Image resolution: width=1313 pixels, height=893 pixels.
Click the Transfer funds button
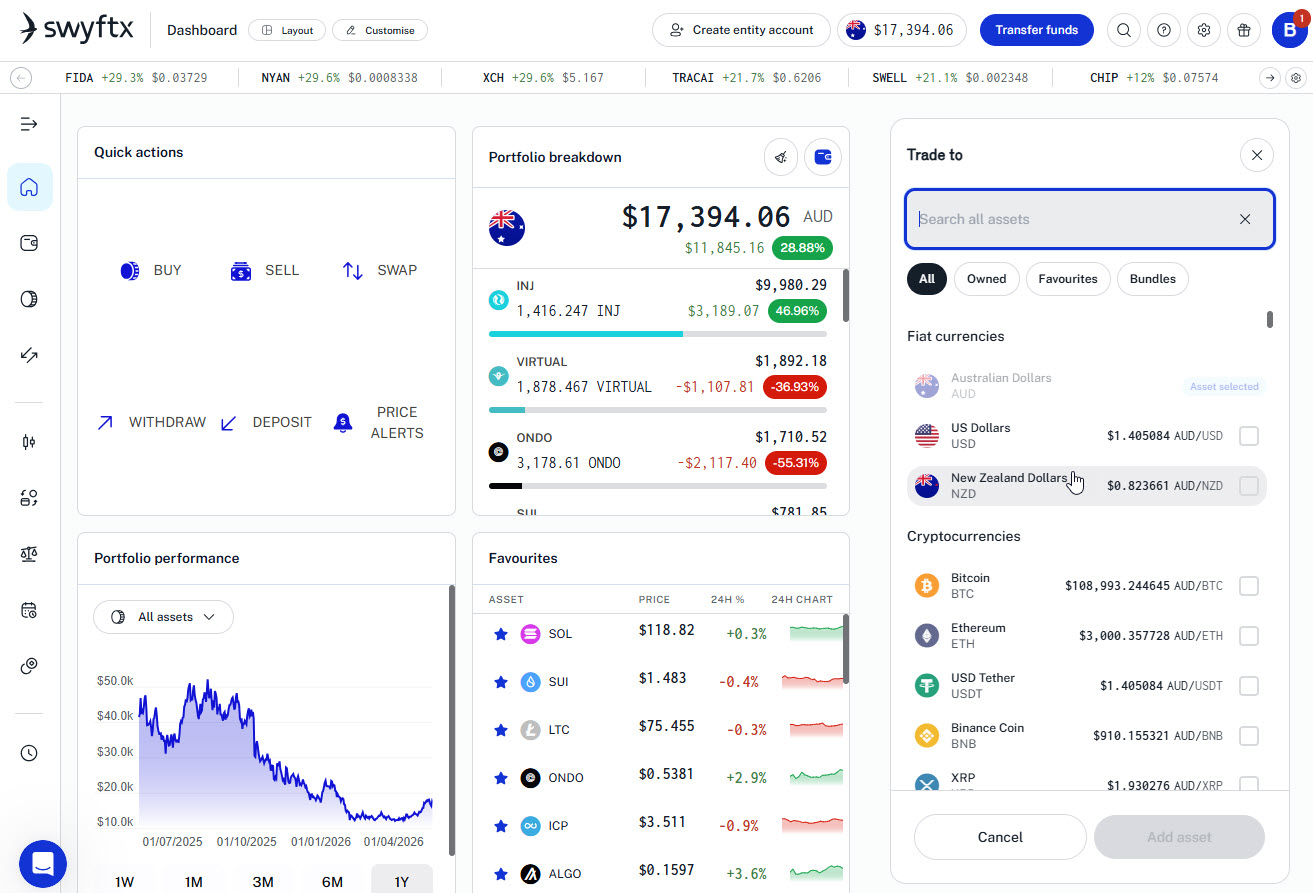(1037, 30)
